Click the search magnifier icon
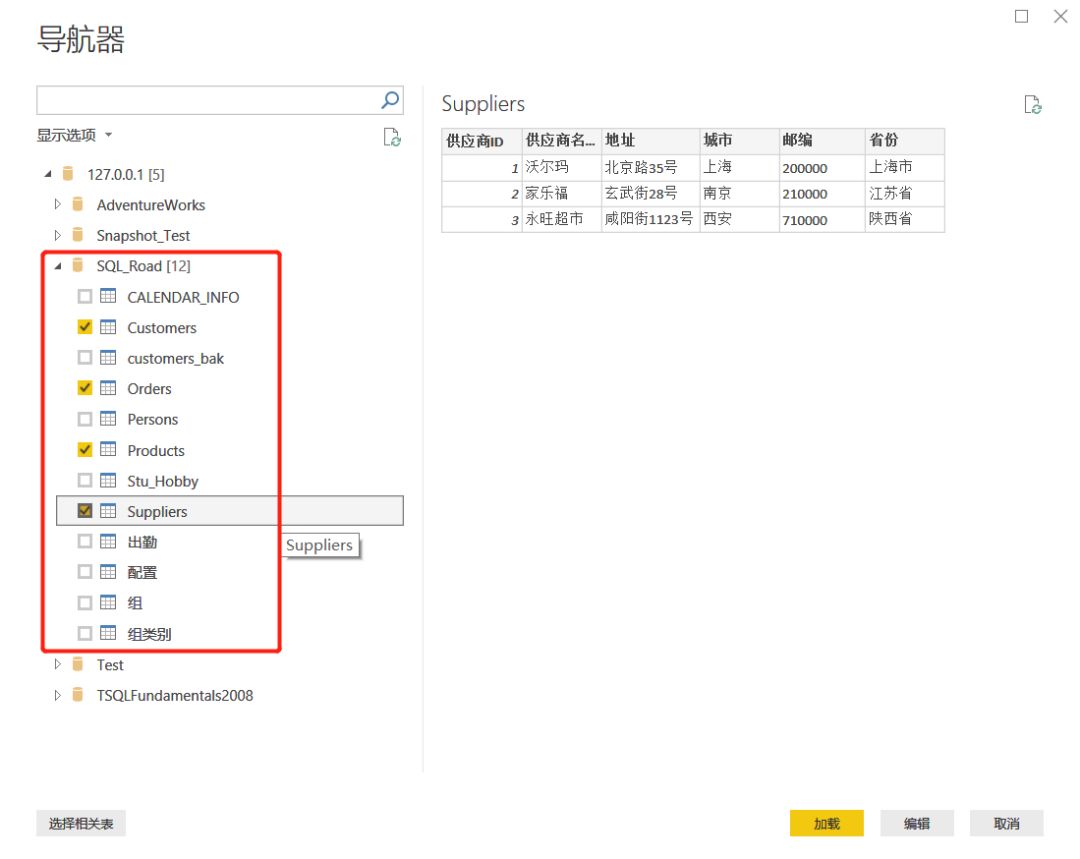This screenshot has width=1080, height=859. [x=390, y=100]
